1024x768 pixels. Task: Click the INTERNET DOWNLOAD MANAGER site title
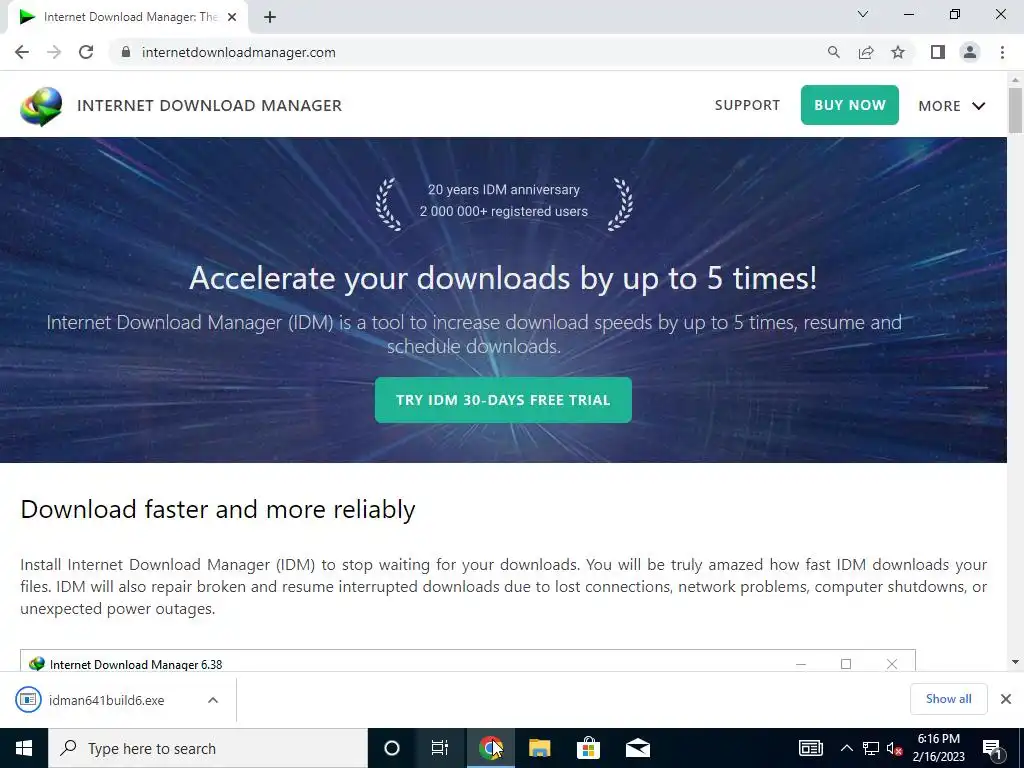click(209, 106)
